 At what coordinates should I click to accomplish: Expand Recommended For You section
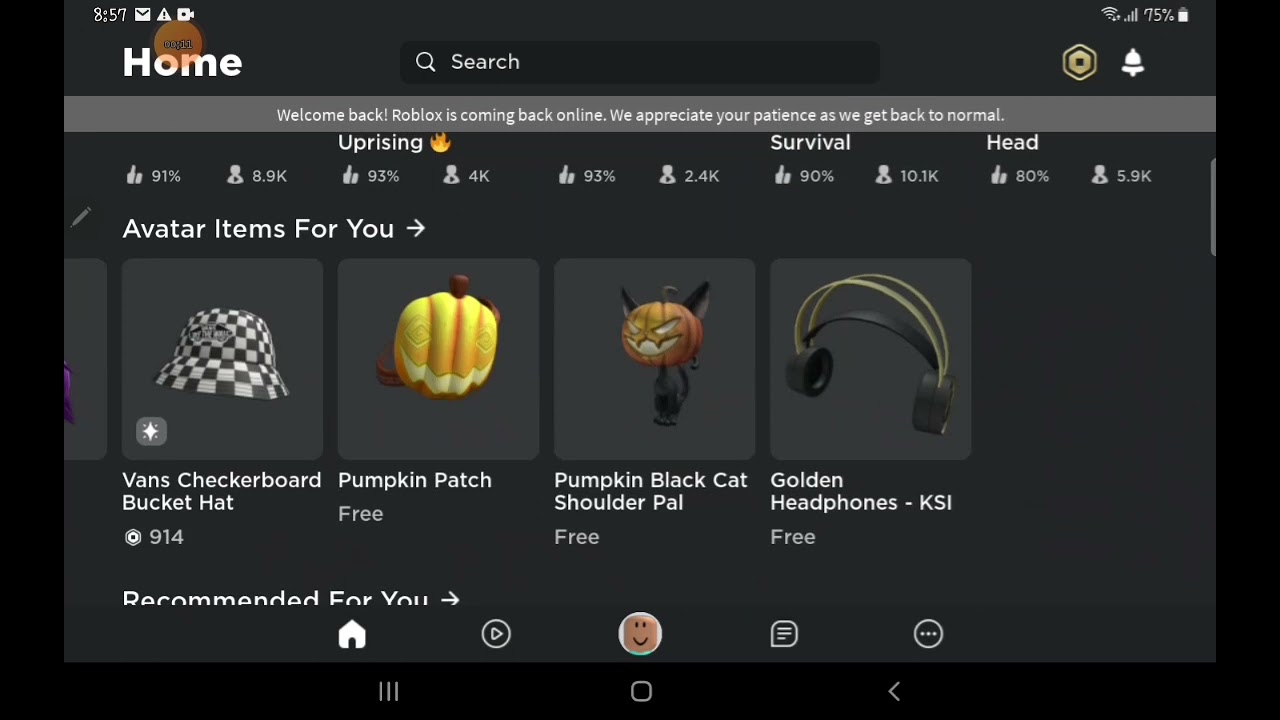[x=291, y=598]
